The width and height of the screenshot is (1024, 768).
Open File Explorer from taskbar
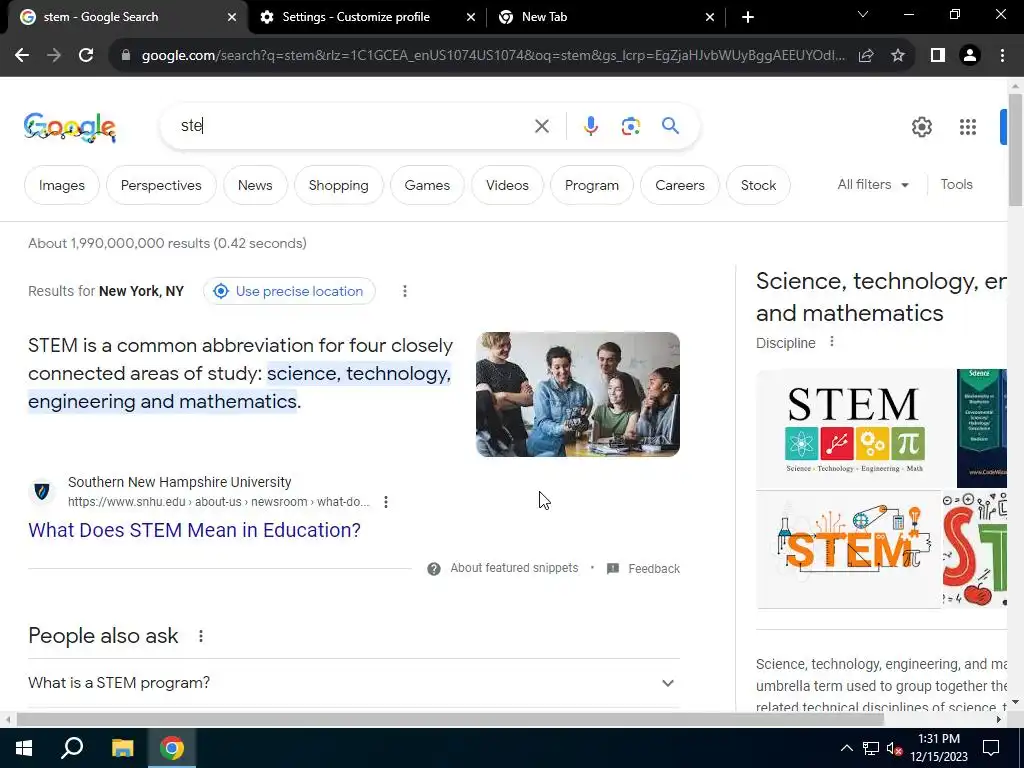122,748
